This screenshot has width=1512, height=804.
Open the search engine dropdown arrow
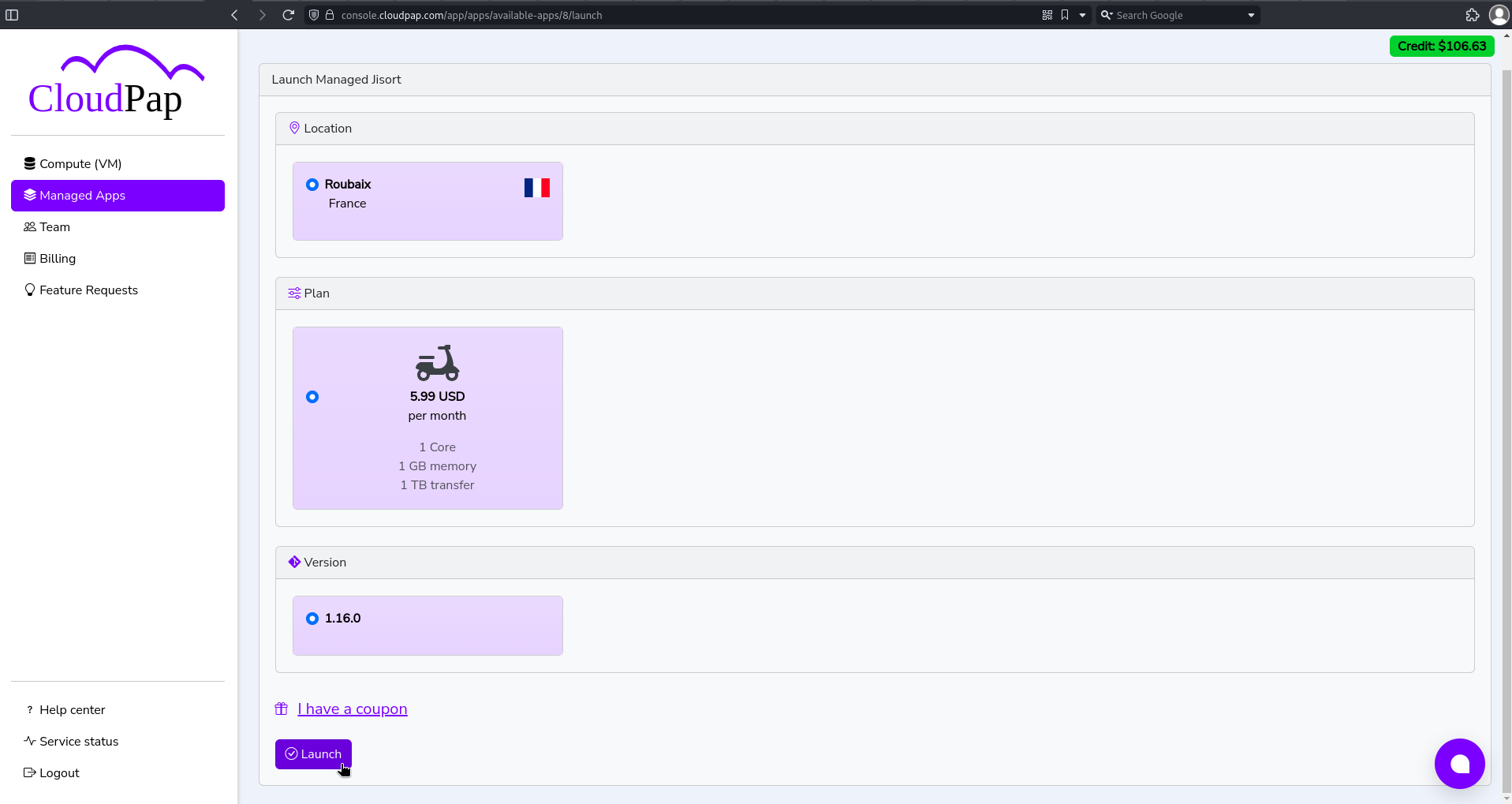[x=1251, y=15]
